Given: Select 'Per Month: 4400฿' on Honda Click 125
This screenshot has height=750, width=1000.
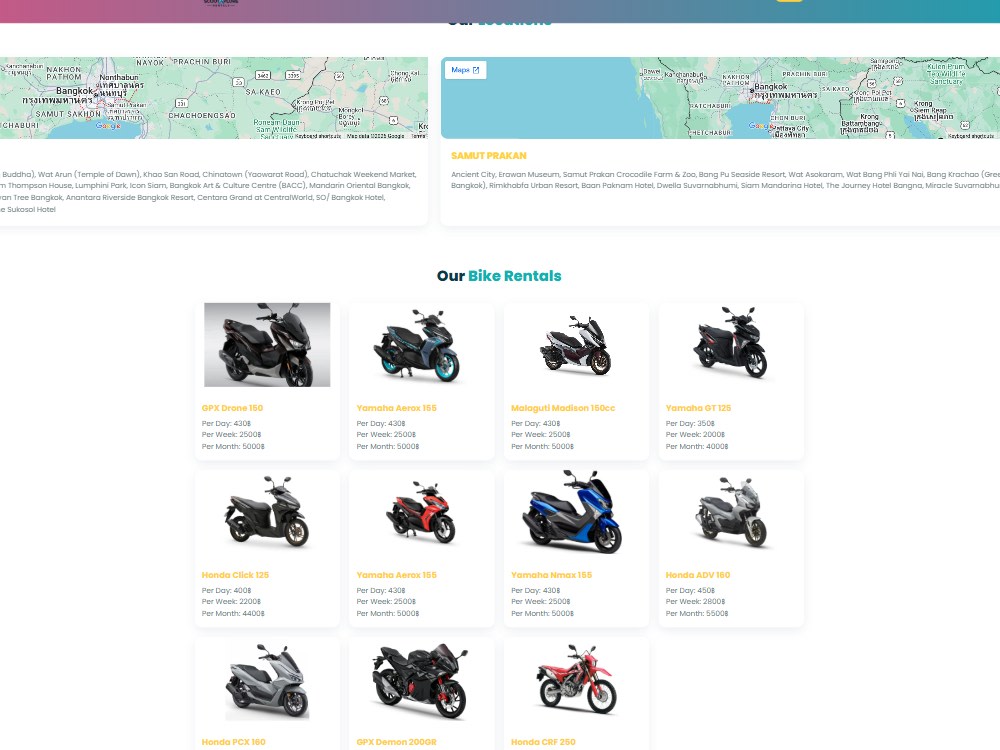Looking at the screenshot, I should pos(233,614).
